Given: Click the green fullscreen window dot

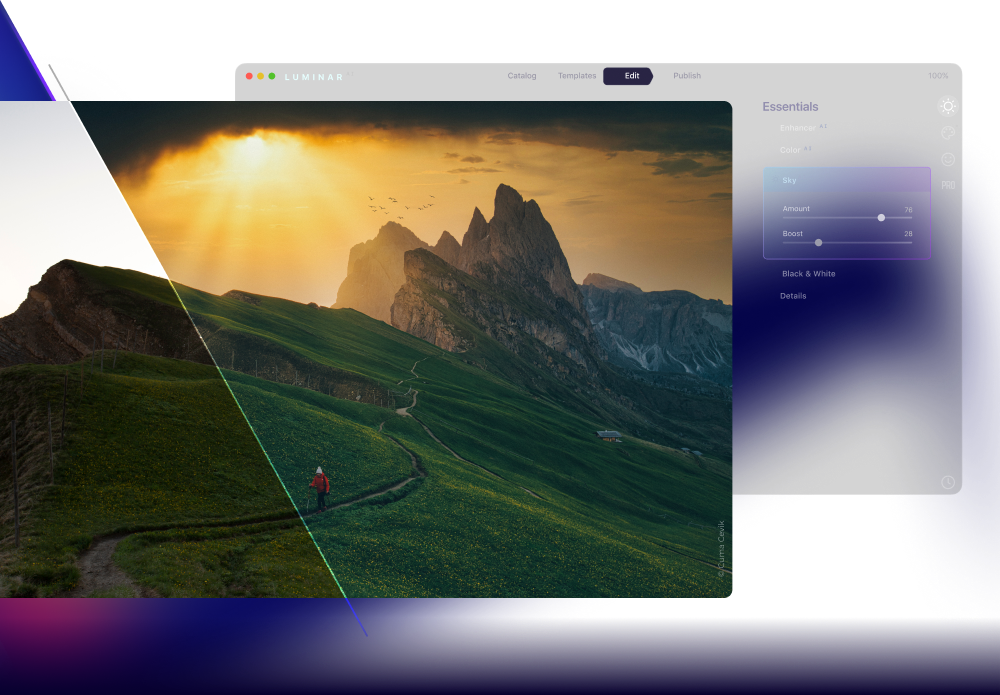Looking at the screenshot, I should click(272, 76).
